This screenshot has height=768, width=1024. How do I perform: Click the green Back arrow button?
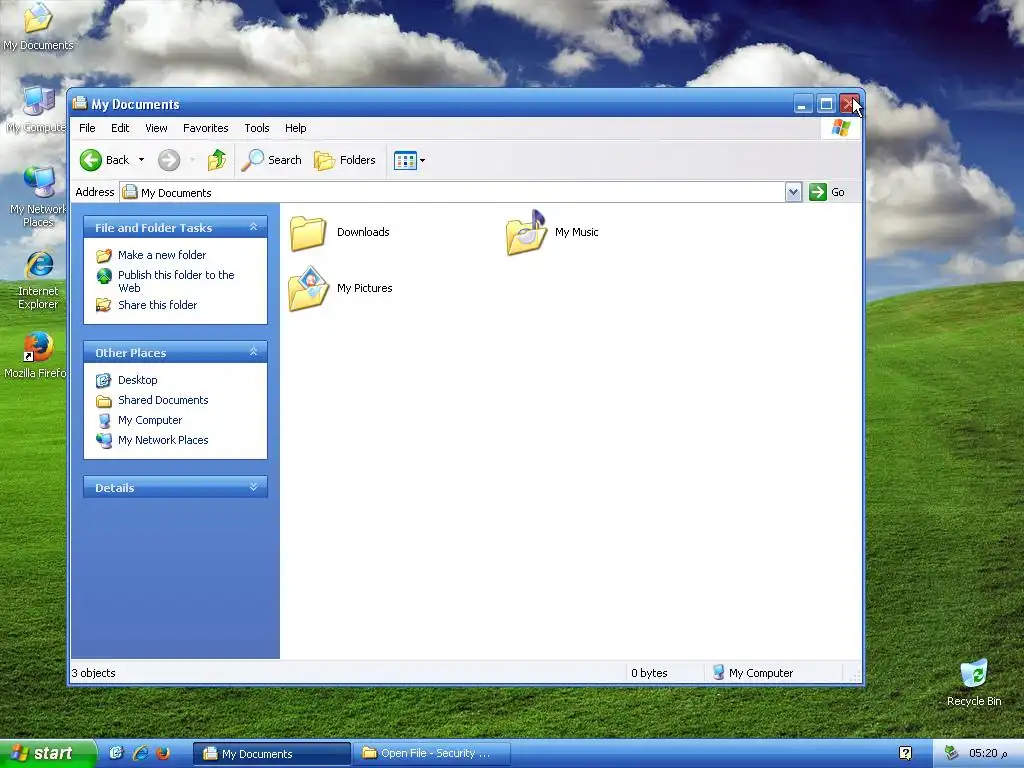(91, 160)
